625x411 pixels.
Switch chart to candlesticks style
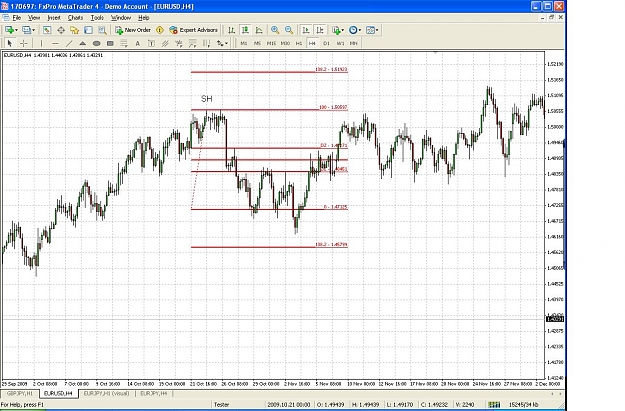[x=245, y=30]
